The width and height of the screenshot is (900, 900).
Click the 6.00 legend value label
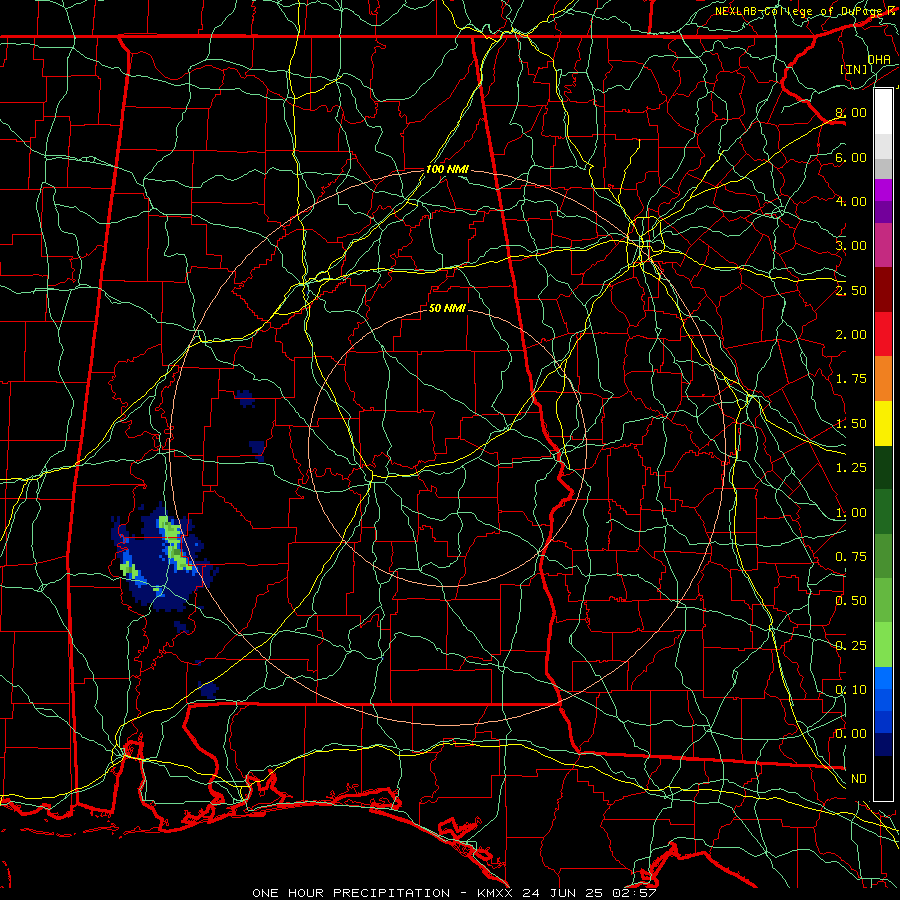tap(851, 157)
